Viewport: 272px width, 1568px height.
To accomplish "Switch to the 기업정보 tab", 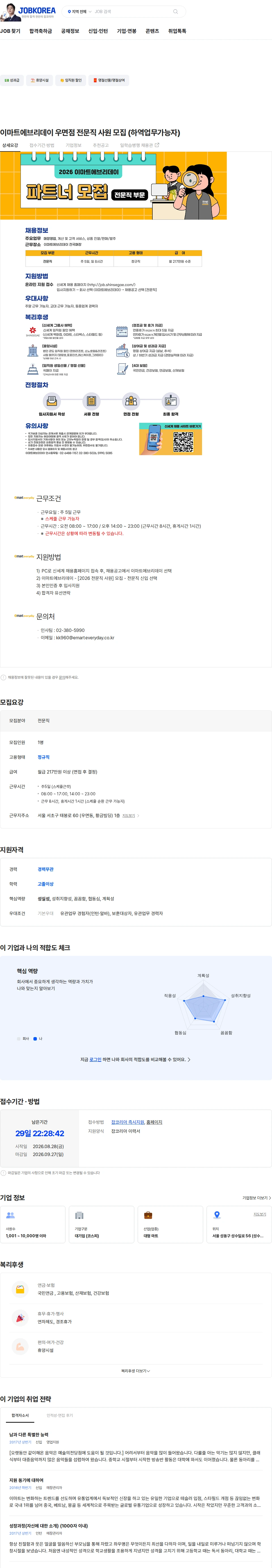I will point(74,146).
